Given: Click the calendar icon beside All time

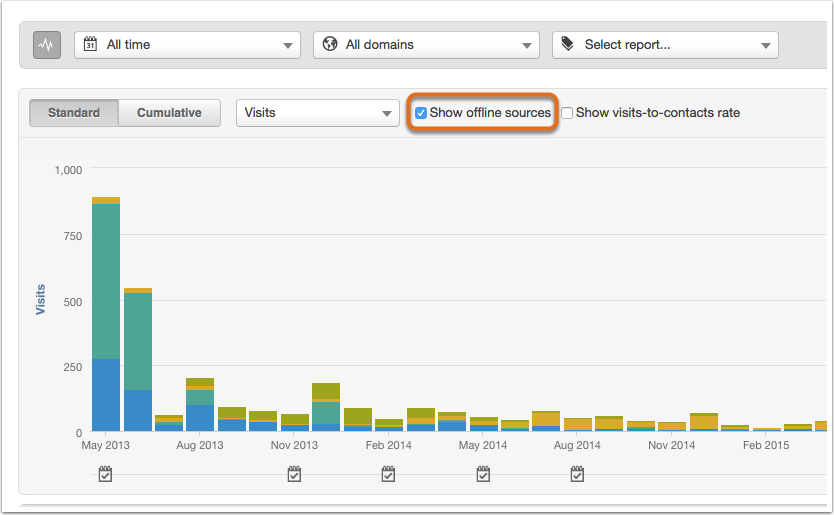Looking at the screenshot, I should pyautogui.click(x=90, y=44).
